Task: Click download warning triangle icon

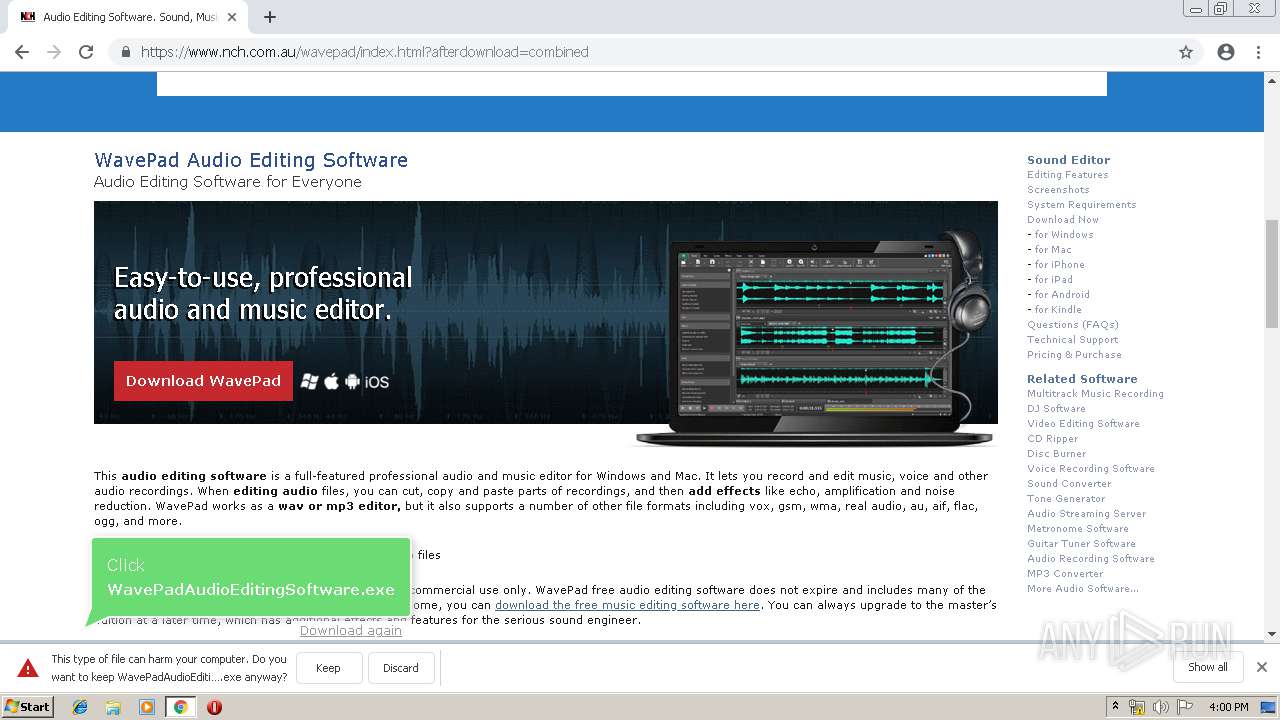Action: coord(28,668)
